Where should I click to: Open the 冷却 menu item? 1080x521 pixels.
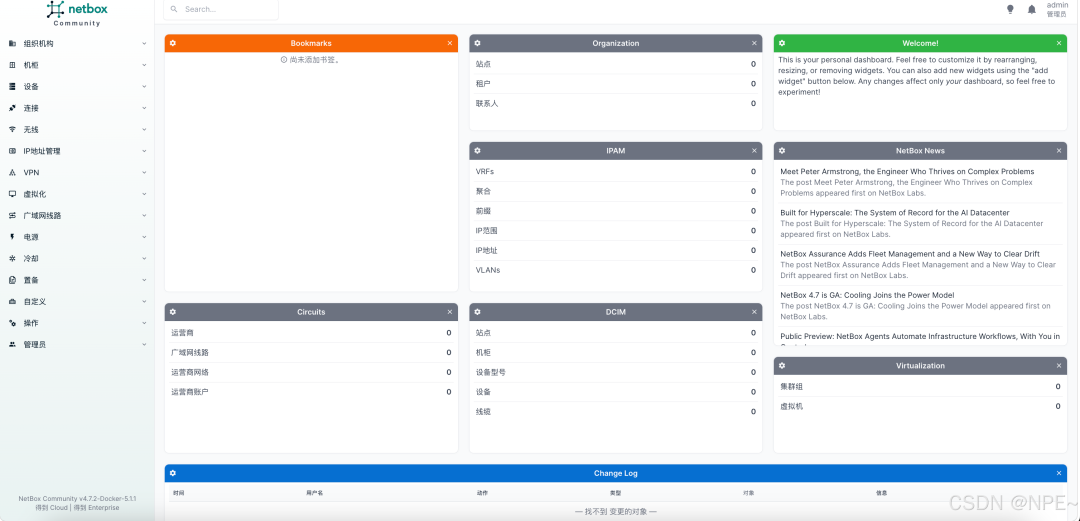(77, 258)
